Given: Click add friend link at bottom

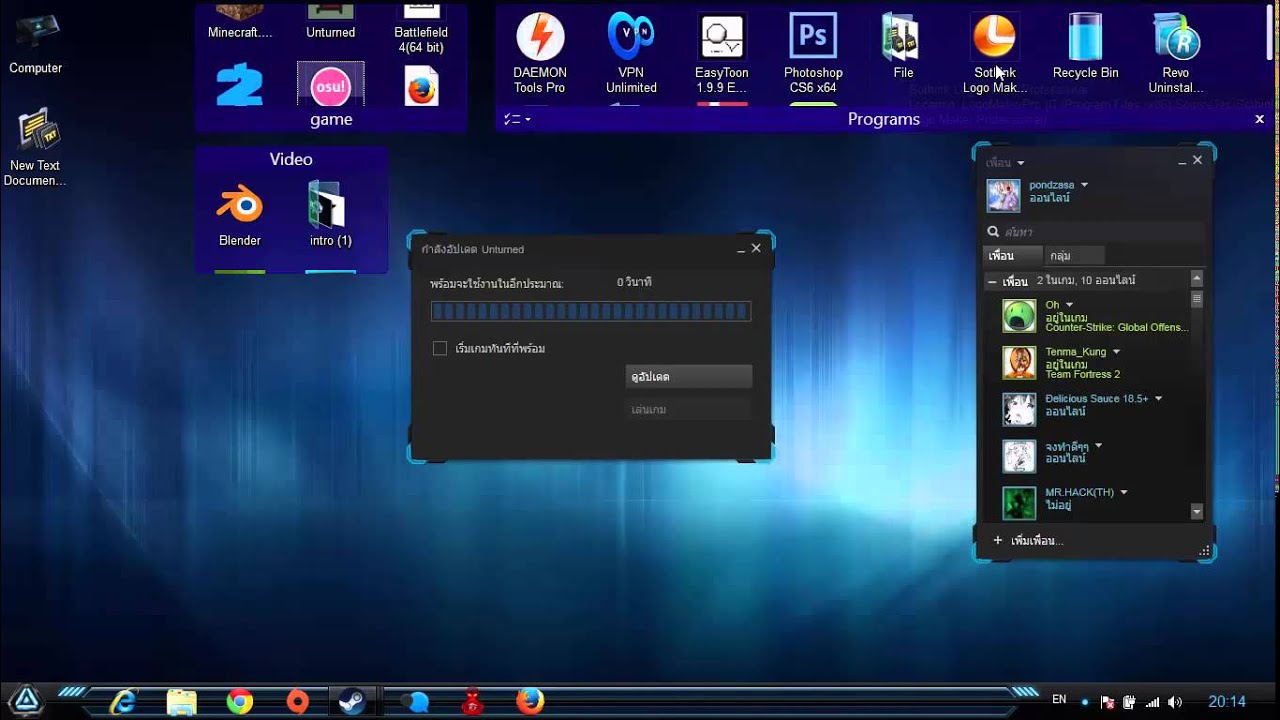Looking at the screenshot, I should tap(1028, 541).
